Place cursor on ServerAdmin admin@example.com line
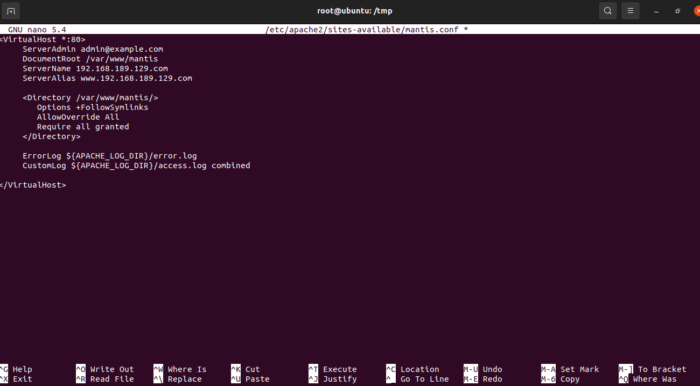700x386 pixels. click(x=93, y=49)
